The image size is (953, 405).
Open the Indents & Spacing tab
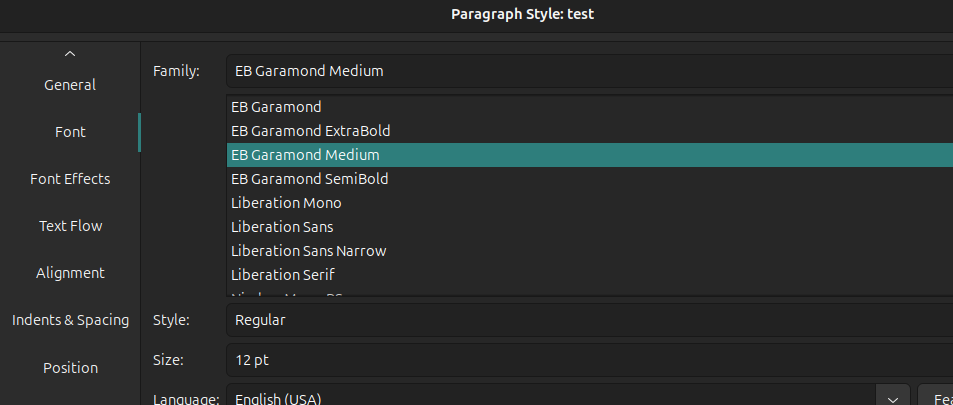tap(70, 320)
